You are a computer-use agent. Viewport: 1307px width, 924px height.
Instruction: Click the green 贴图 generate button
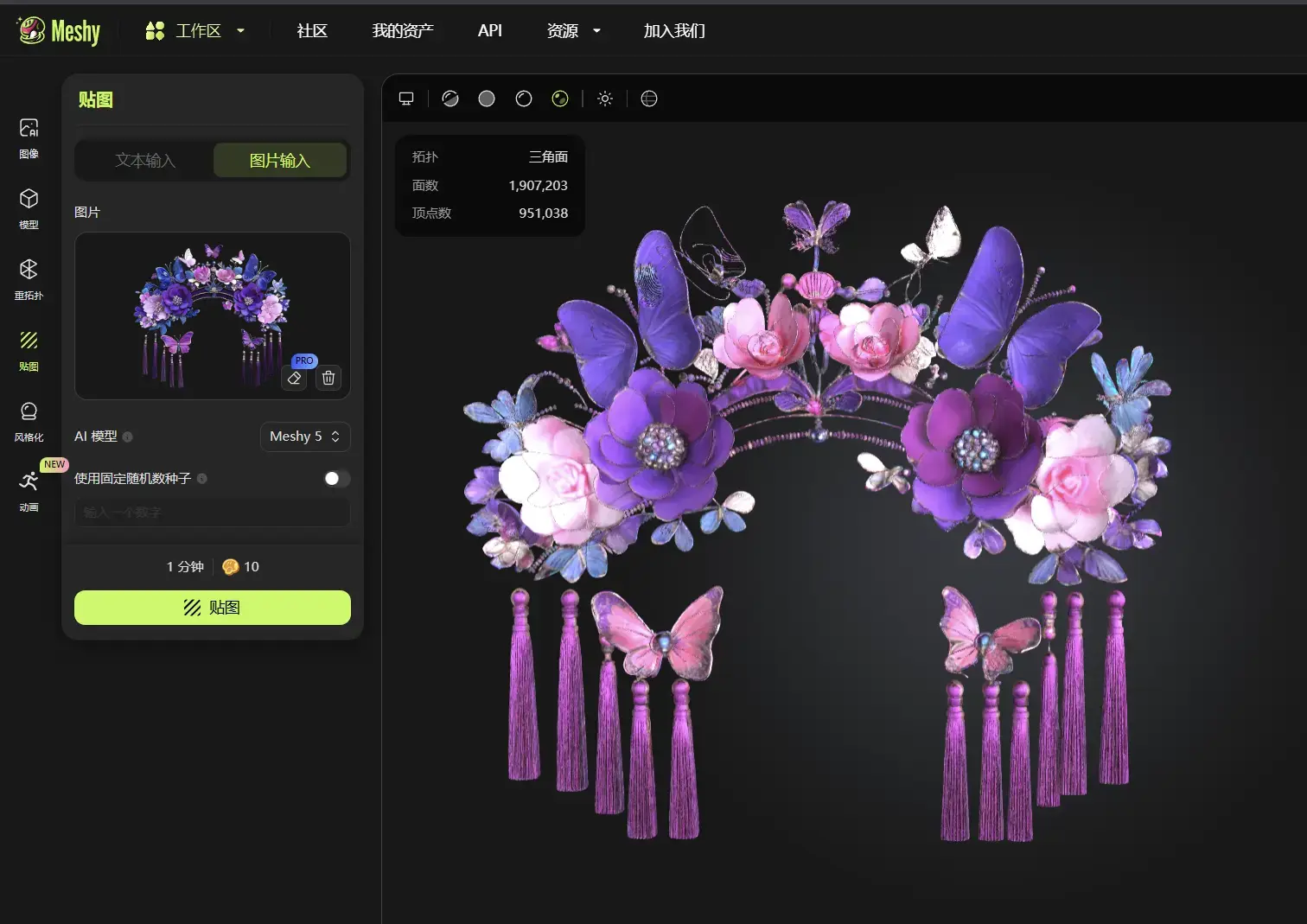tap(212, 608)
